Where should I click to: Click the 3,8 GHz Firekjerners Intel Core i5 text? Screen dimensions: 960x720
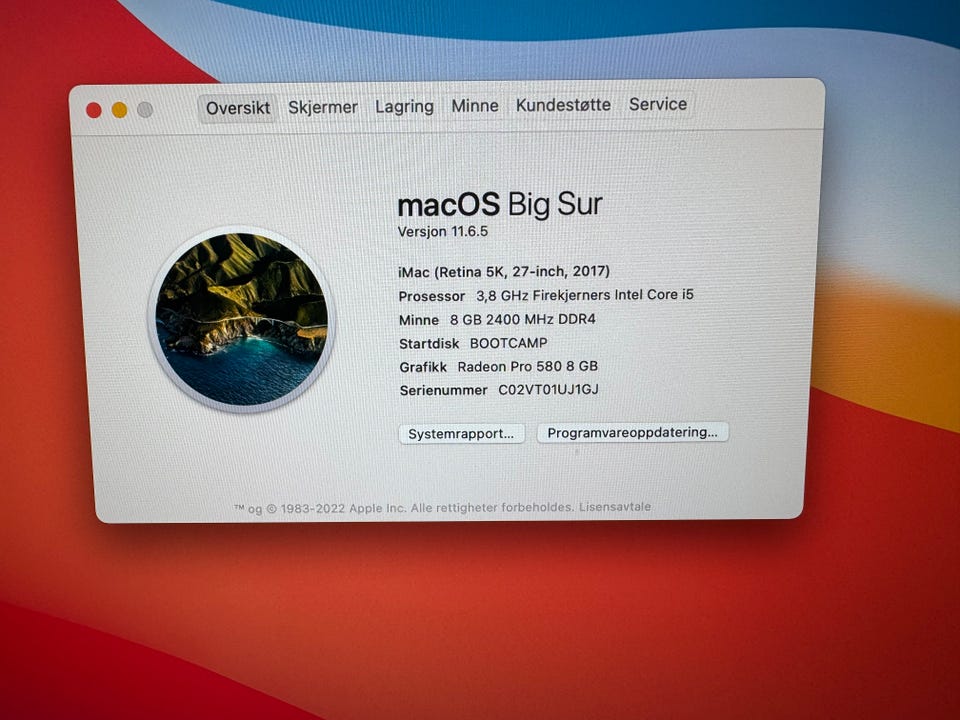pyautogui.click(x=585, y=295)
